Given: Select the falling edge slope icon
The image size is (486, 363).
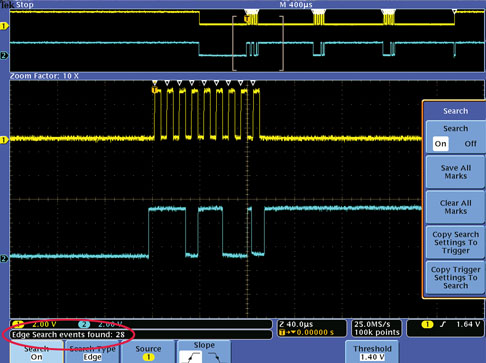Looking at the screenshot, I should click(x=215, y=357).
